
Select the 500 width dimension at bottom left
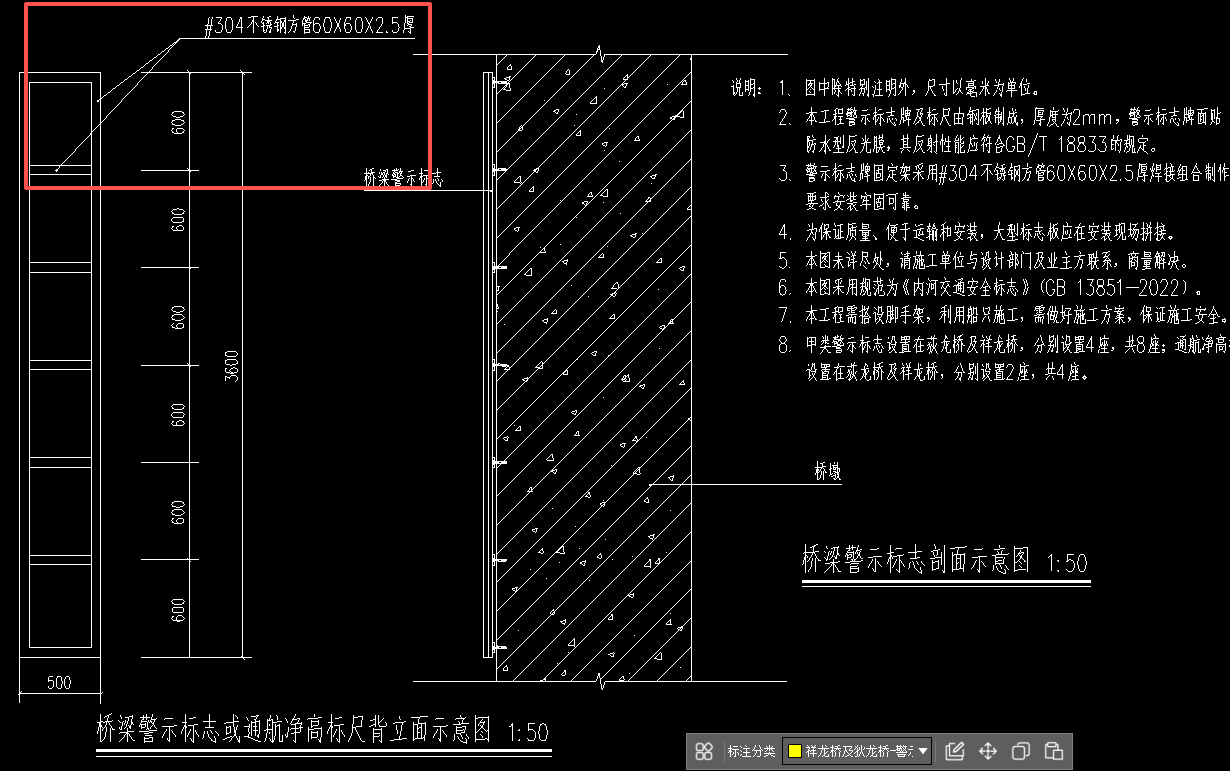[57, 681]
